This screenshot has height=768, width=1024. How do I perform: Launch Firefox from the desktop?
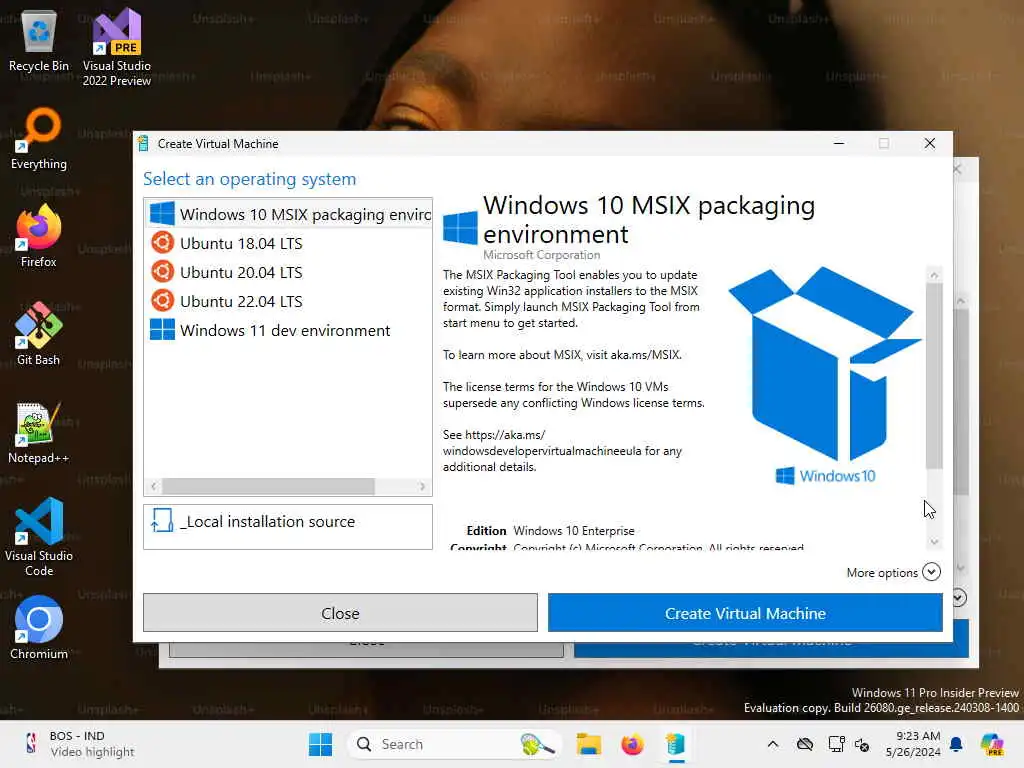click(39, 236)
